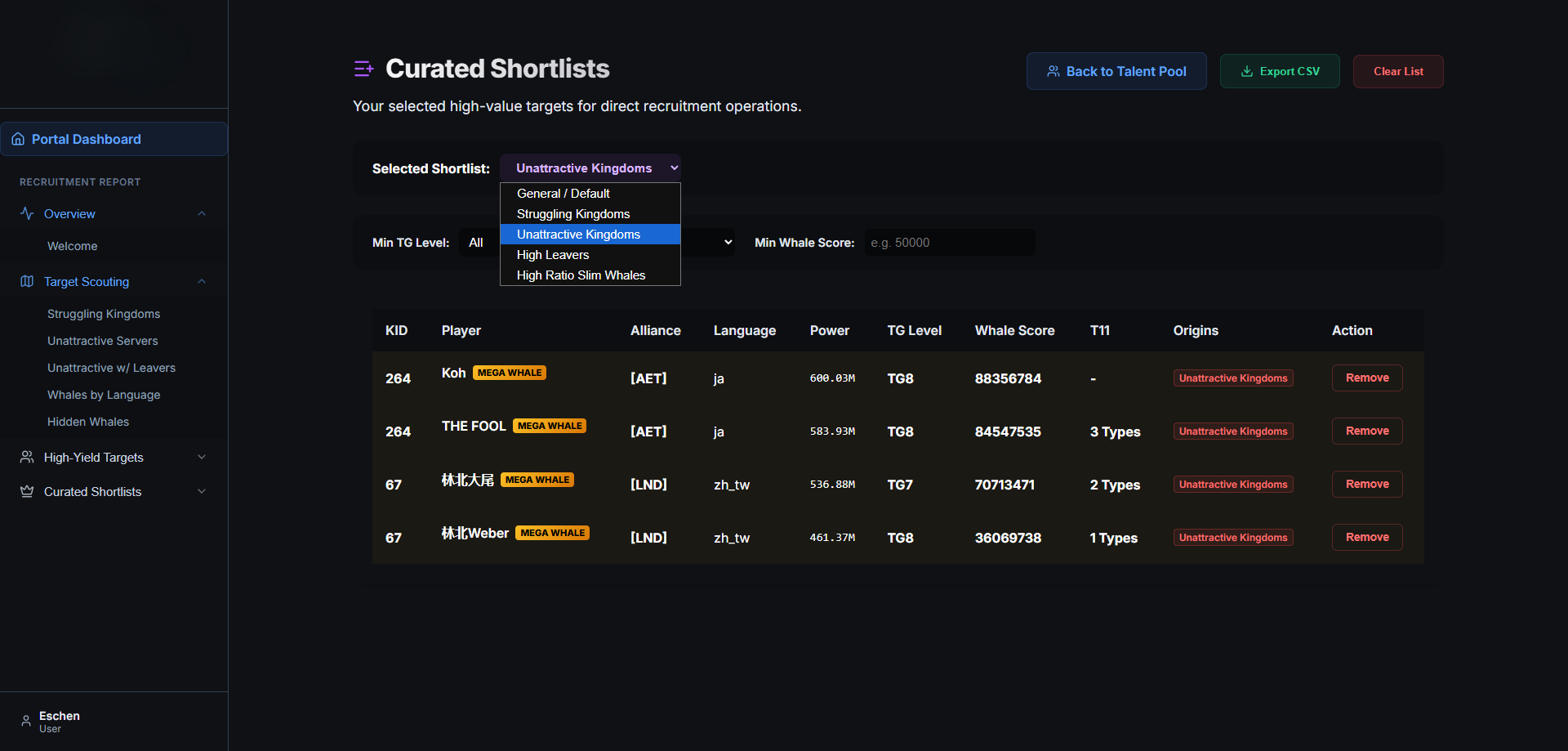Image resolution: width=1568 pixels, height=751 pixels.
Task: Open Struggling Kingdoms in sidebar
Action: [x=104, y=314]
